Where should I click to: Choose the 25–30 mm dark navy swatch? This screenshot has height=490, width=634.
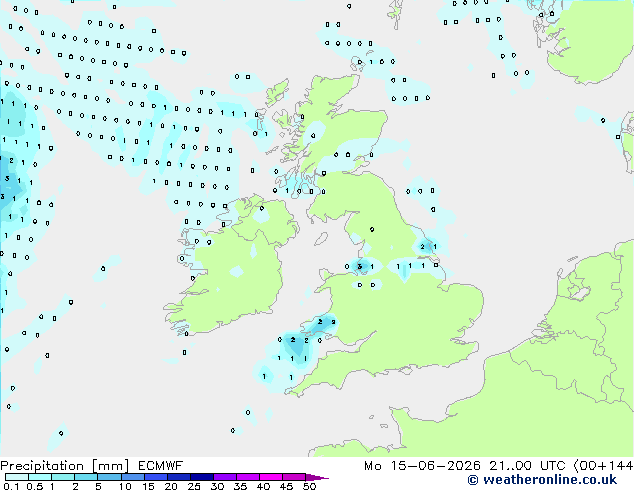[201, 477]
